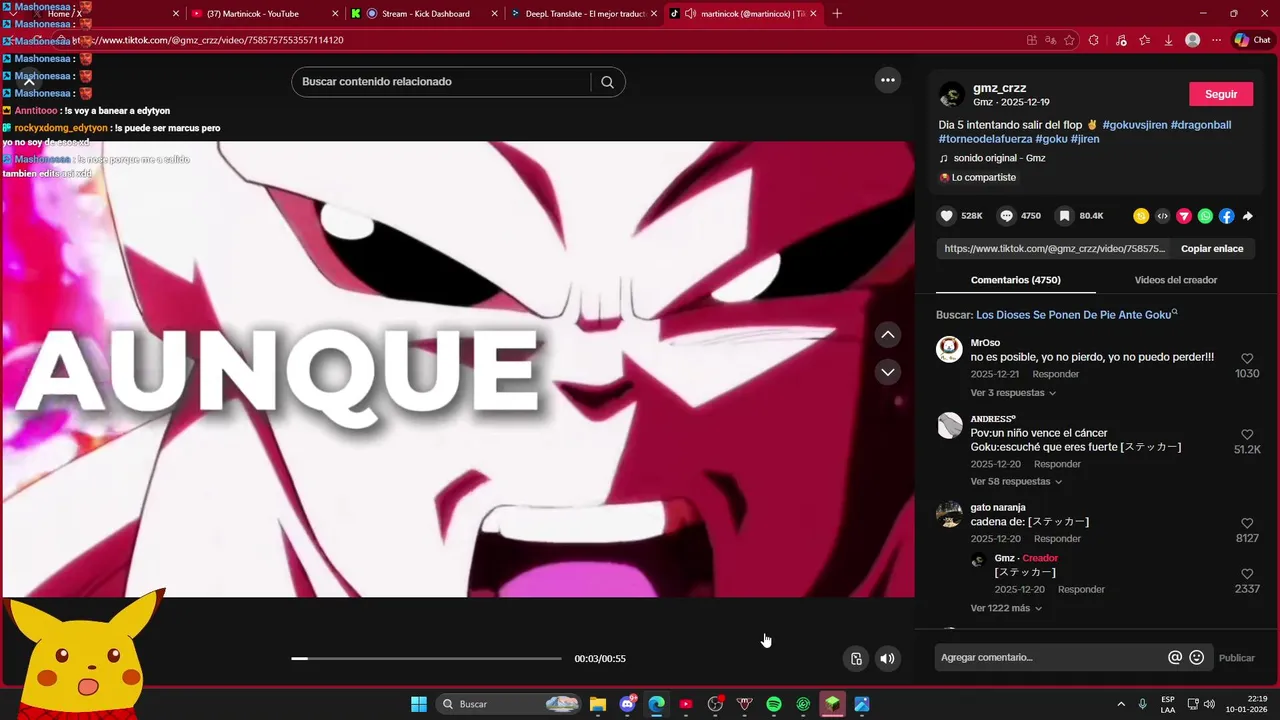Click the yellow repost icon
1280x720 pixels.
[1141, 216]
